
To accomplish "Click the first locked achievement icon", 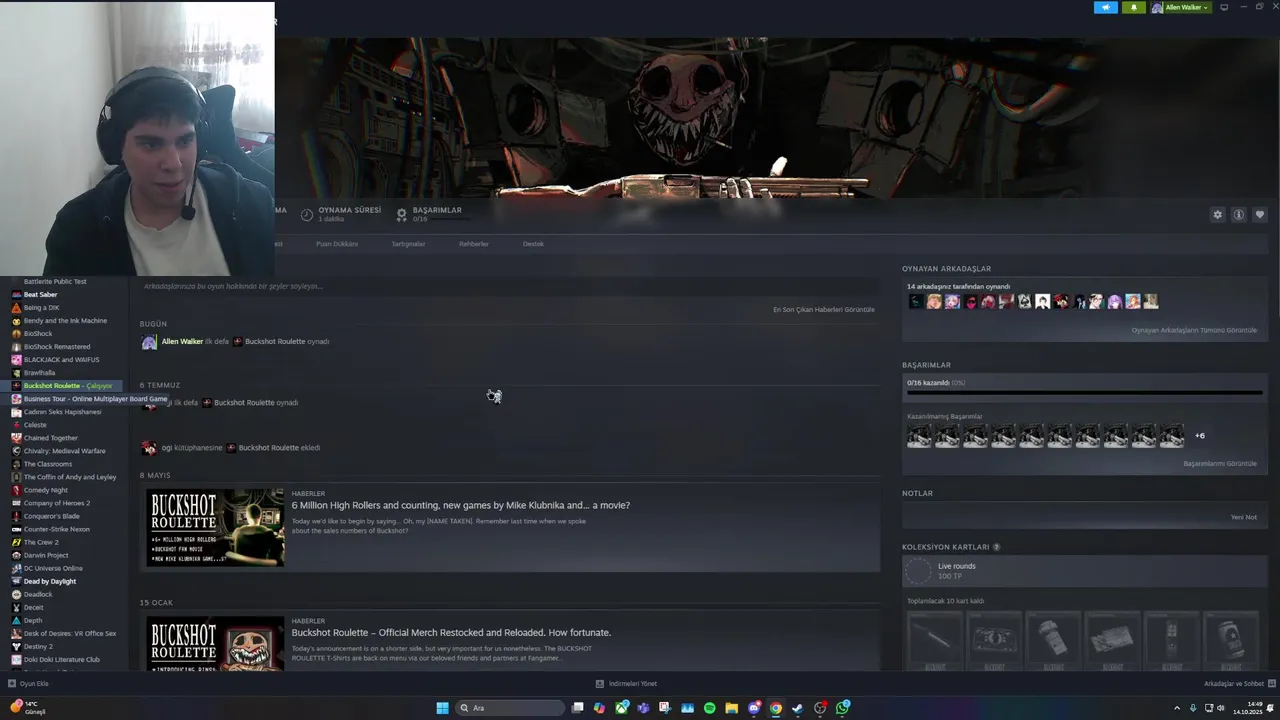I will pyautogui.click(x=919, y=436).
